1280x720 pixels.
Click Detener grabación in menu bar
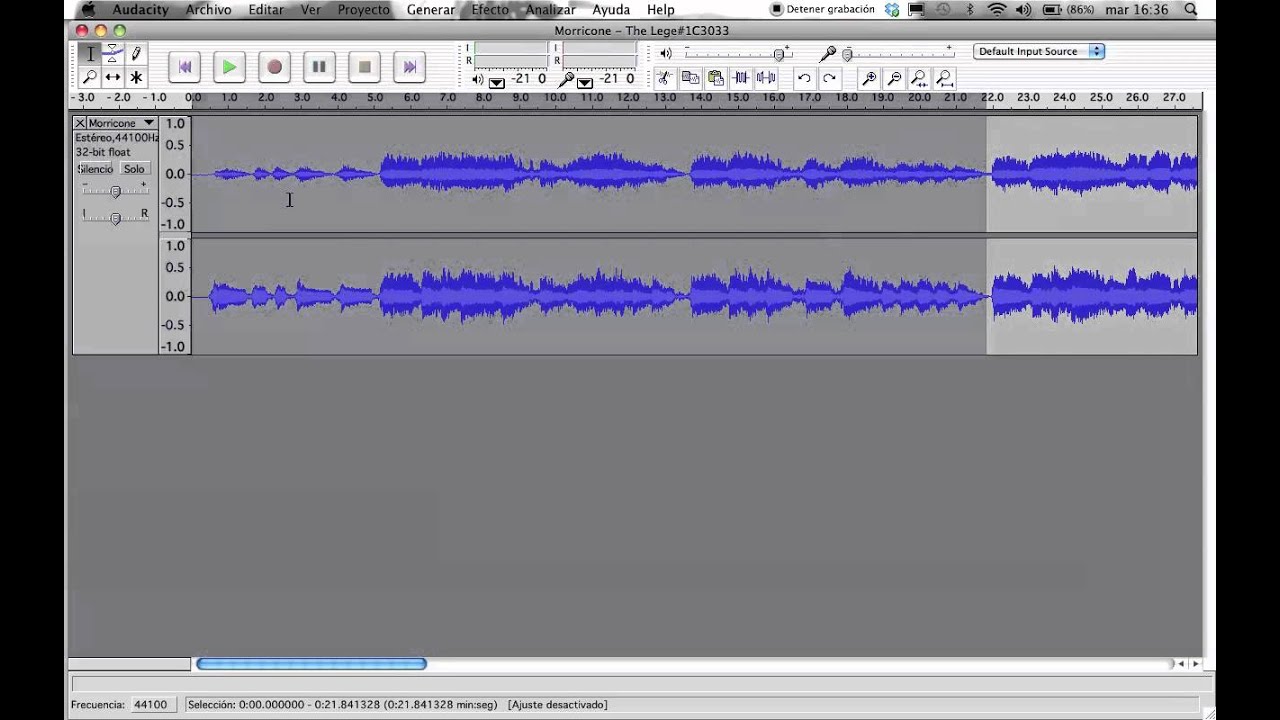(822, 10)
